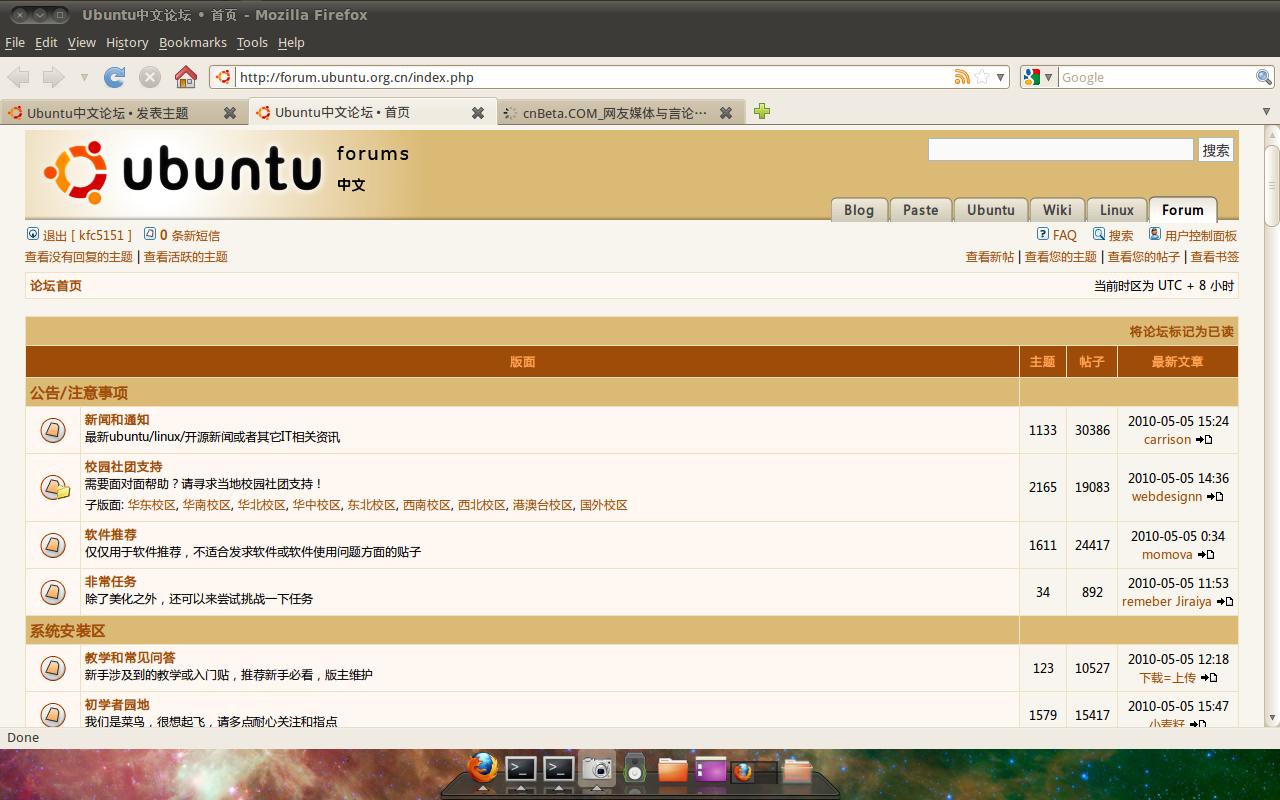Click latest-post arrow icon next to carrison
The width and height of the screenshot is (1280, 800).
point(1204,440)
